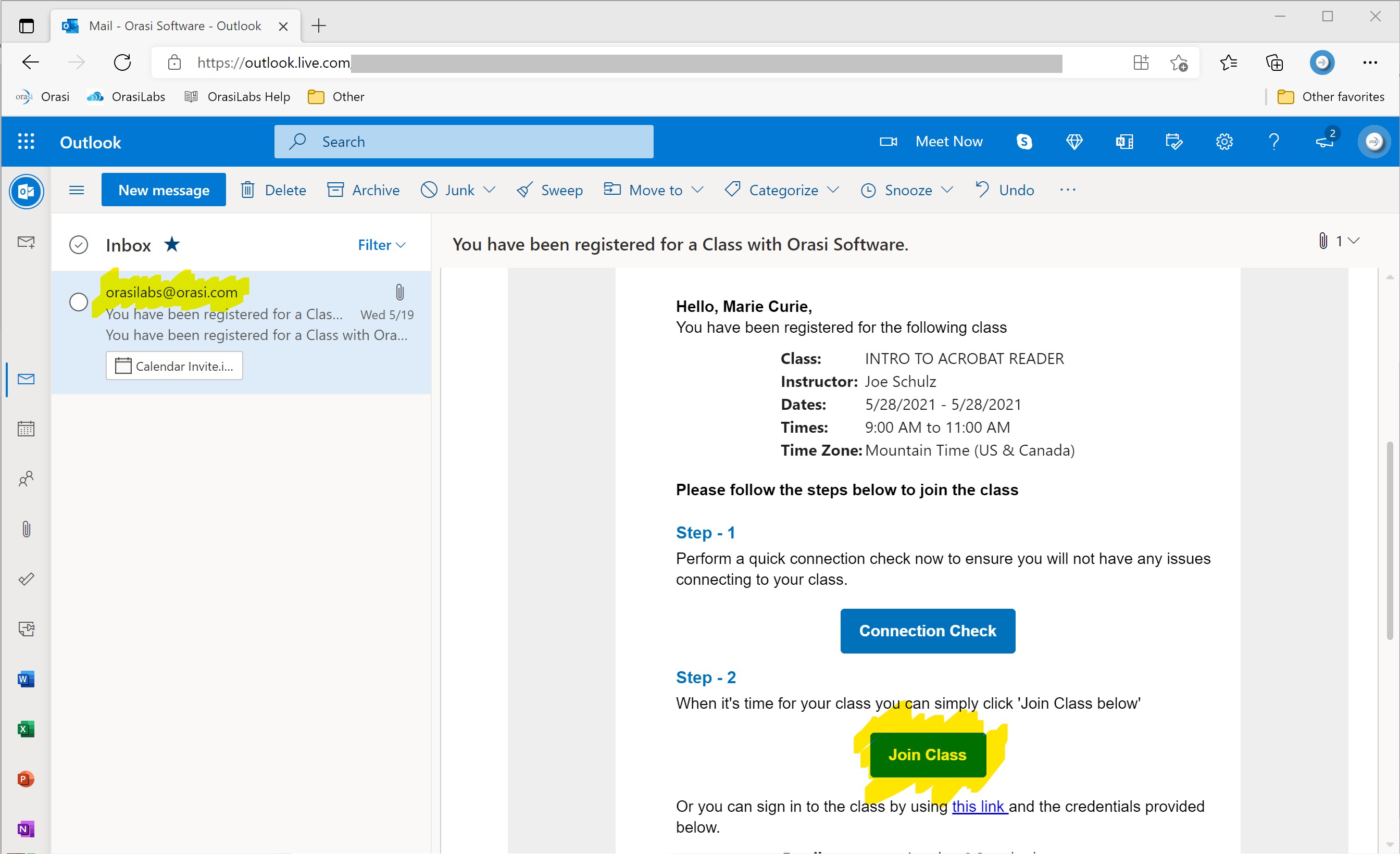Viewport: 1400px width, 854px height.
Task: Close the Mail - Orasi Software tab
Action: click(x=283, y=26)
